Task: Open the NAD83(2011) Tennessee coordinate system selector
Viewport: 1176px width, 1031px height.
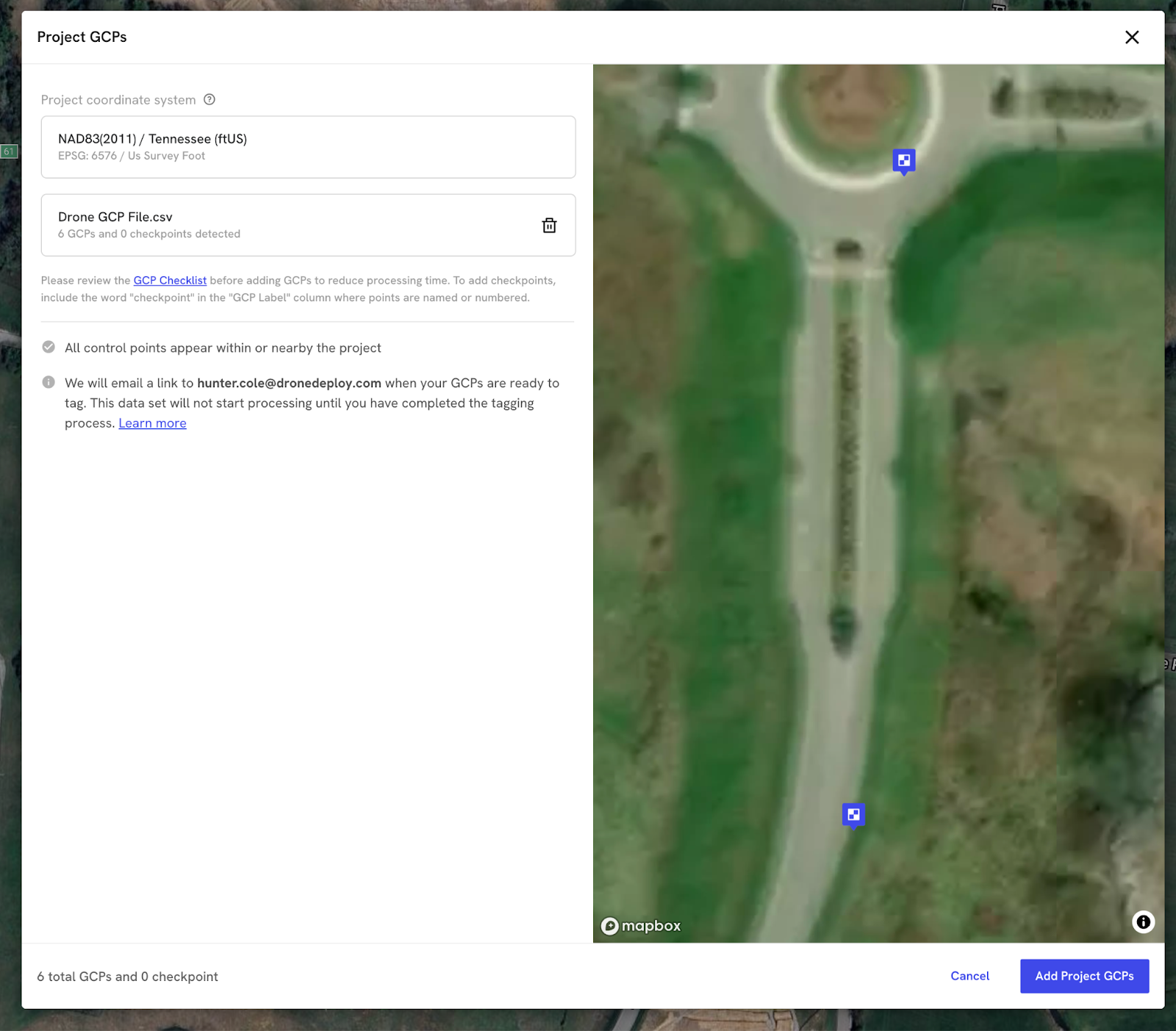Action: (x=308, y=147)
